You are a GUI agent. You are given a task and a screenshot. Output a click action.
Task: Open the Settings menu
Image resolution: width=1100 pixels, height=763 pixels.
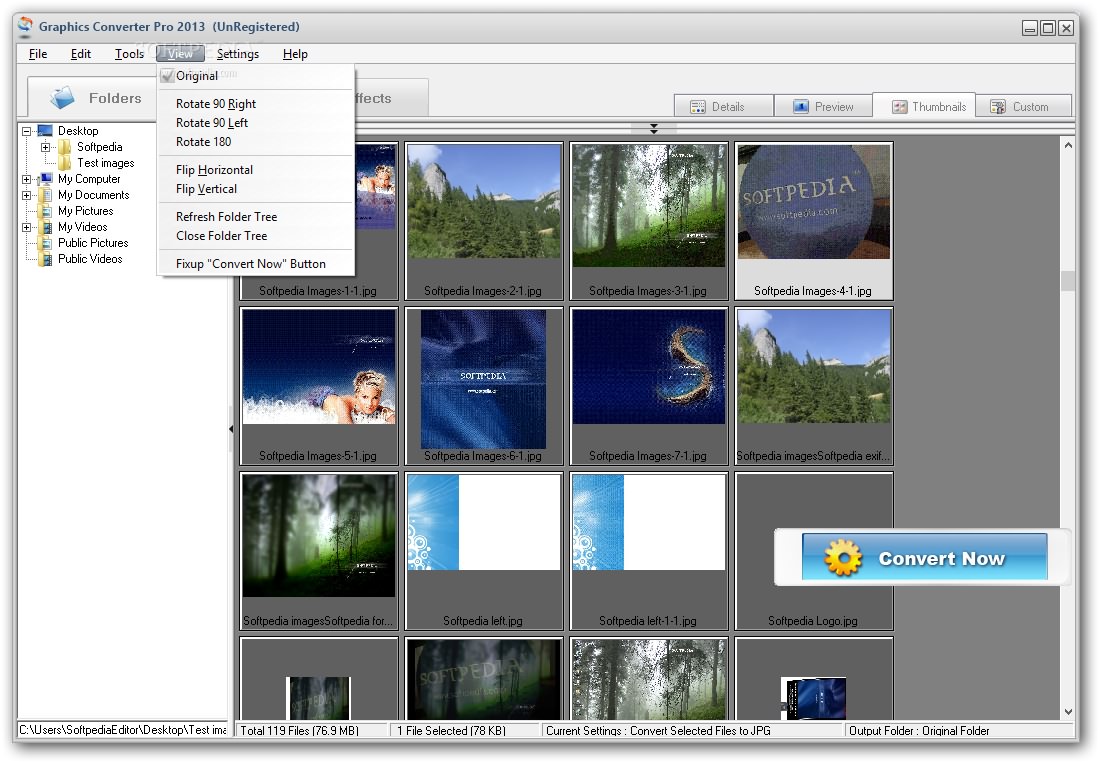point(238,54)
